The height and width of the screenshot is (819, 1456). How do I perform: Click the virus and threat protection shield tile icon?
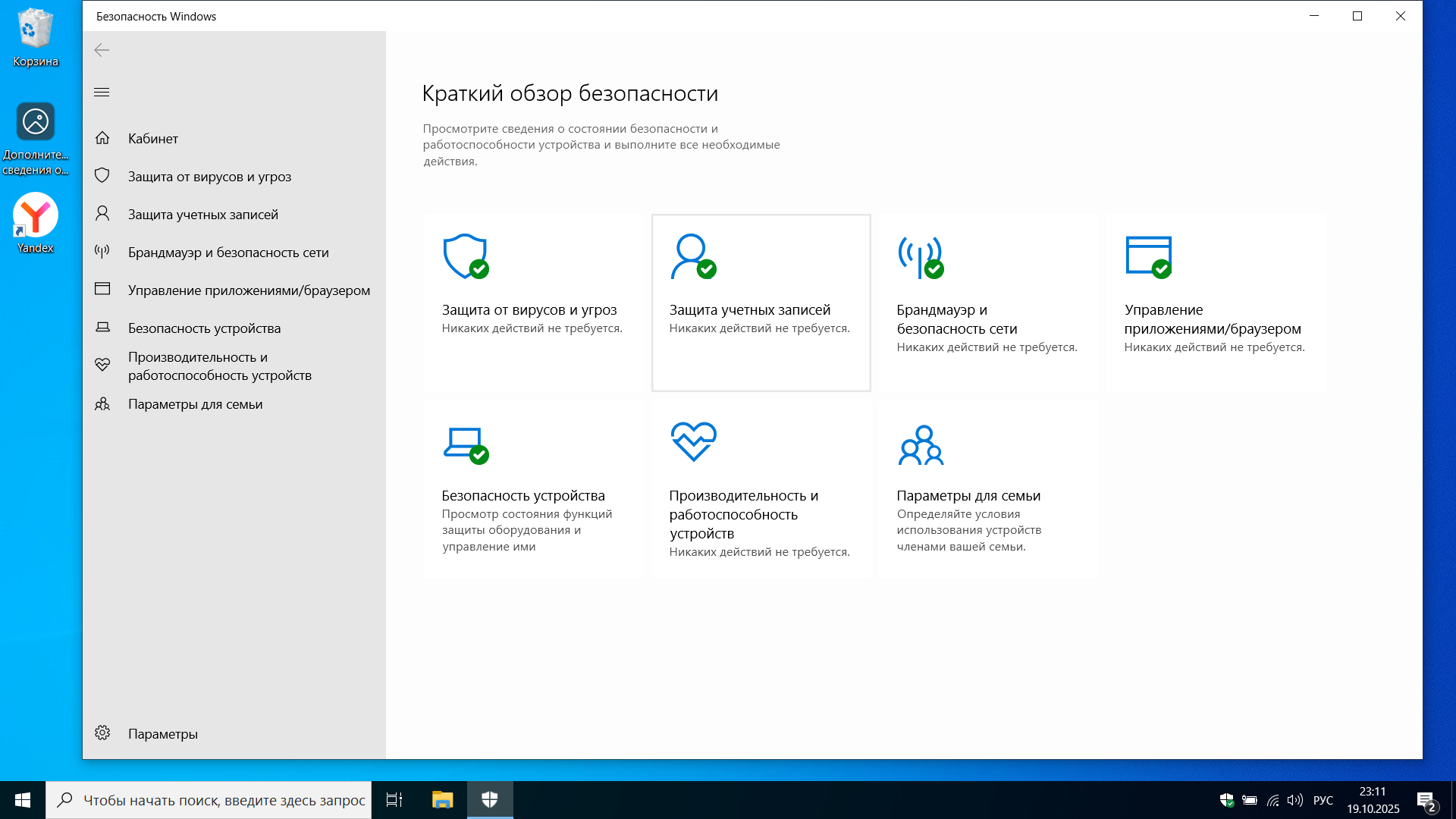pyautogui.click(x=465, y=256)
